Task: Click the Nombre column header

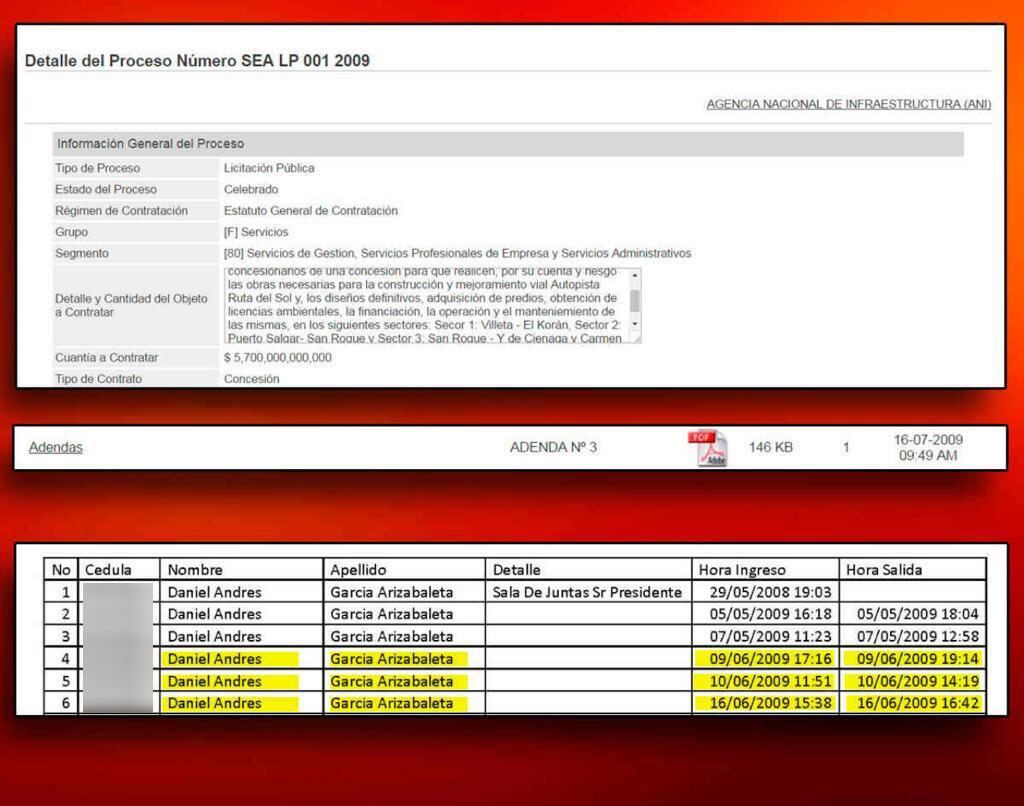Action: 195,570
